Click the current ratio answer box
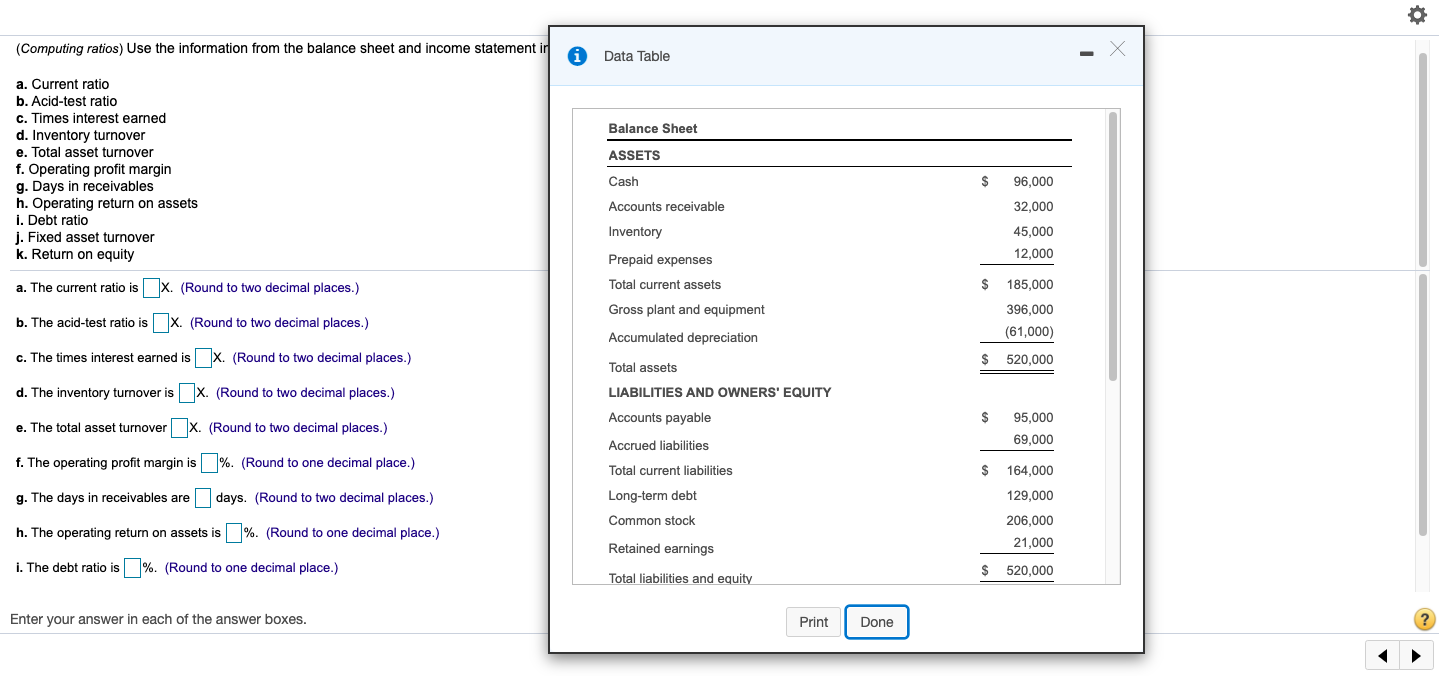1439x676 pixels. pos(152,288)
